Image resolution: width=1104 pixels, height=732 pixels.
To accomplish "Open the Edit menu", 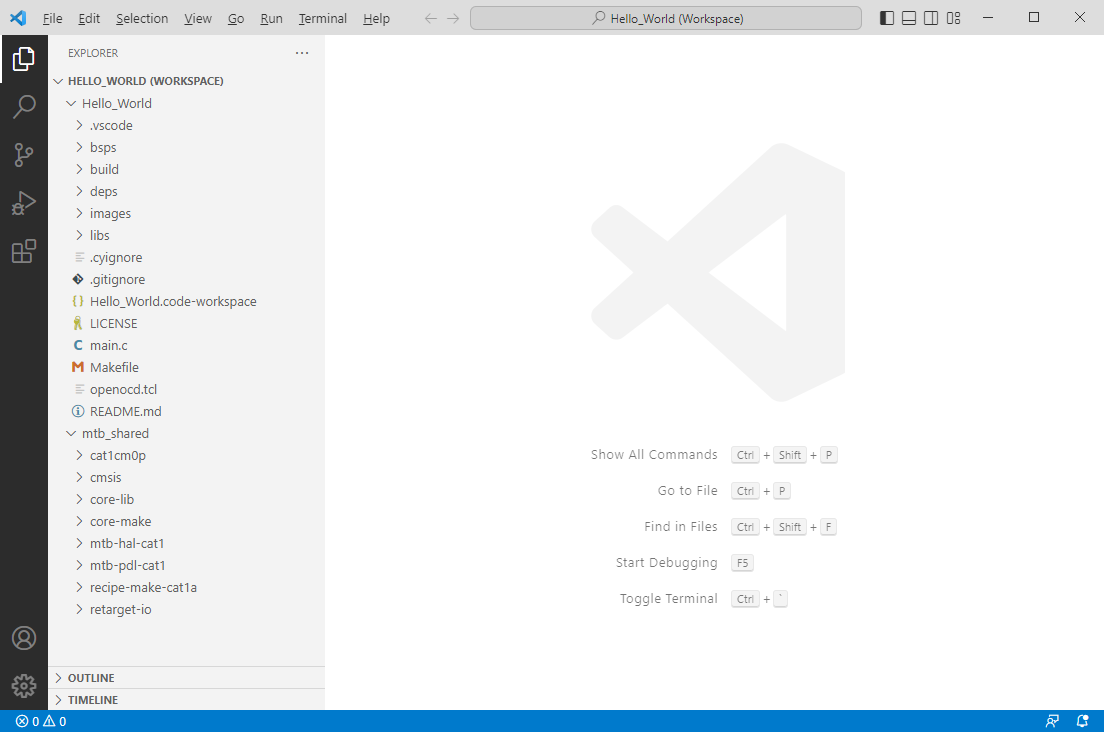I will pos(89,18).
